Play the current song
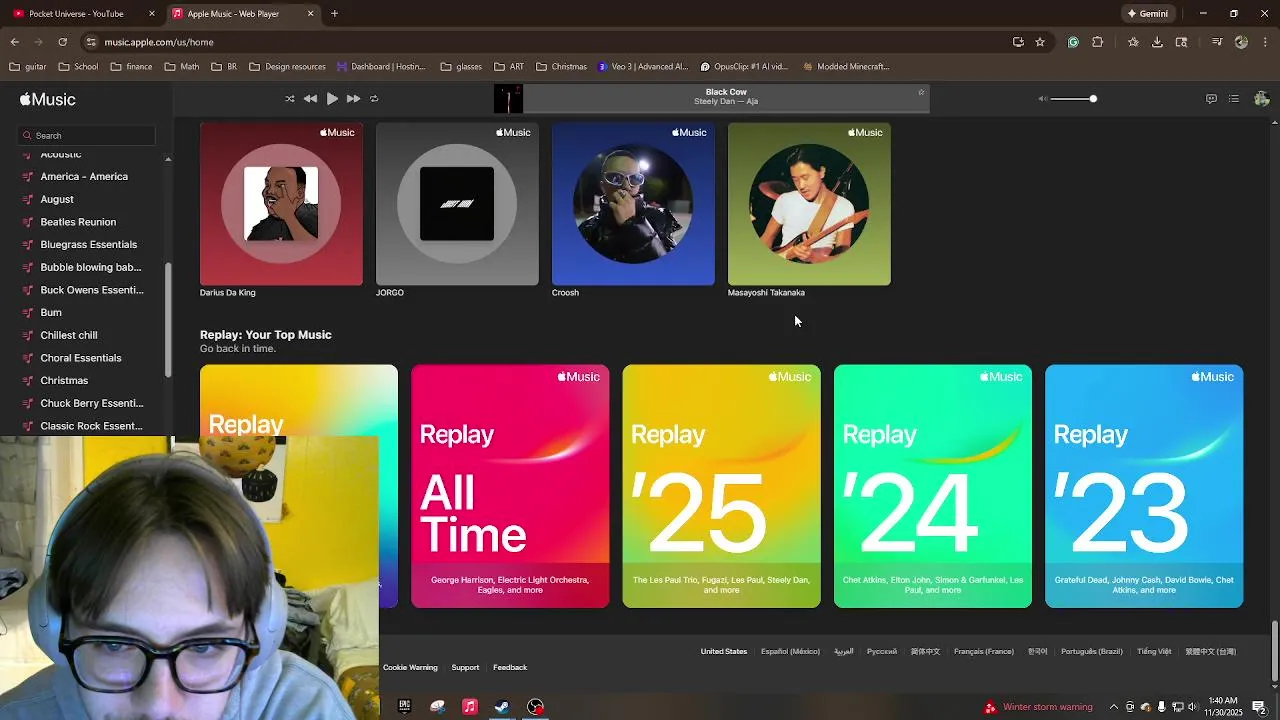 tap(332, 99)
